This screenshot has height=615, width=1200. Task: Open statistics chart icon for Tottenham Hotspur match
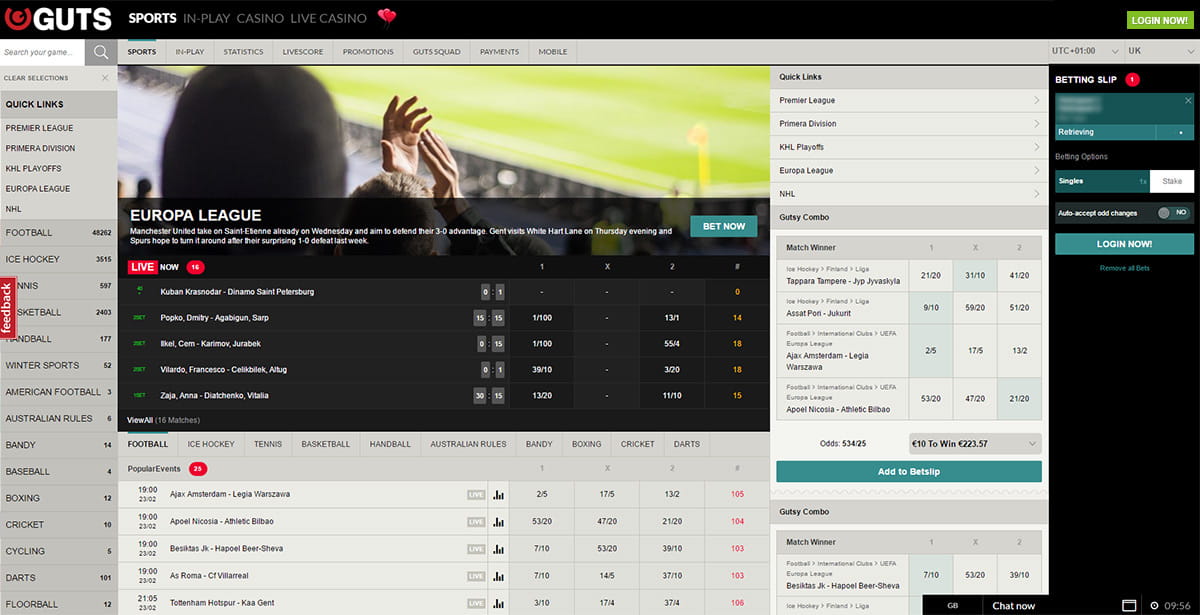tap(499, 602)
